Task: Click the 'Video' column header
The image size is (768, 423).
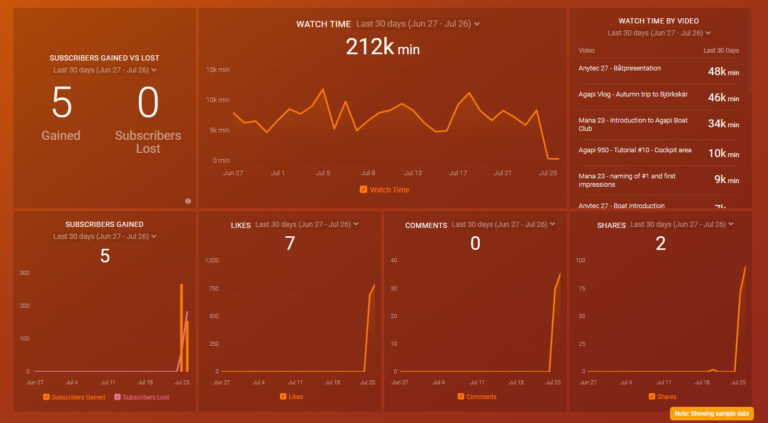Action: click(x=587, y=50)
